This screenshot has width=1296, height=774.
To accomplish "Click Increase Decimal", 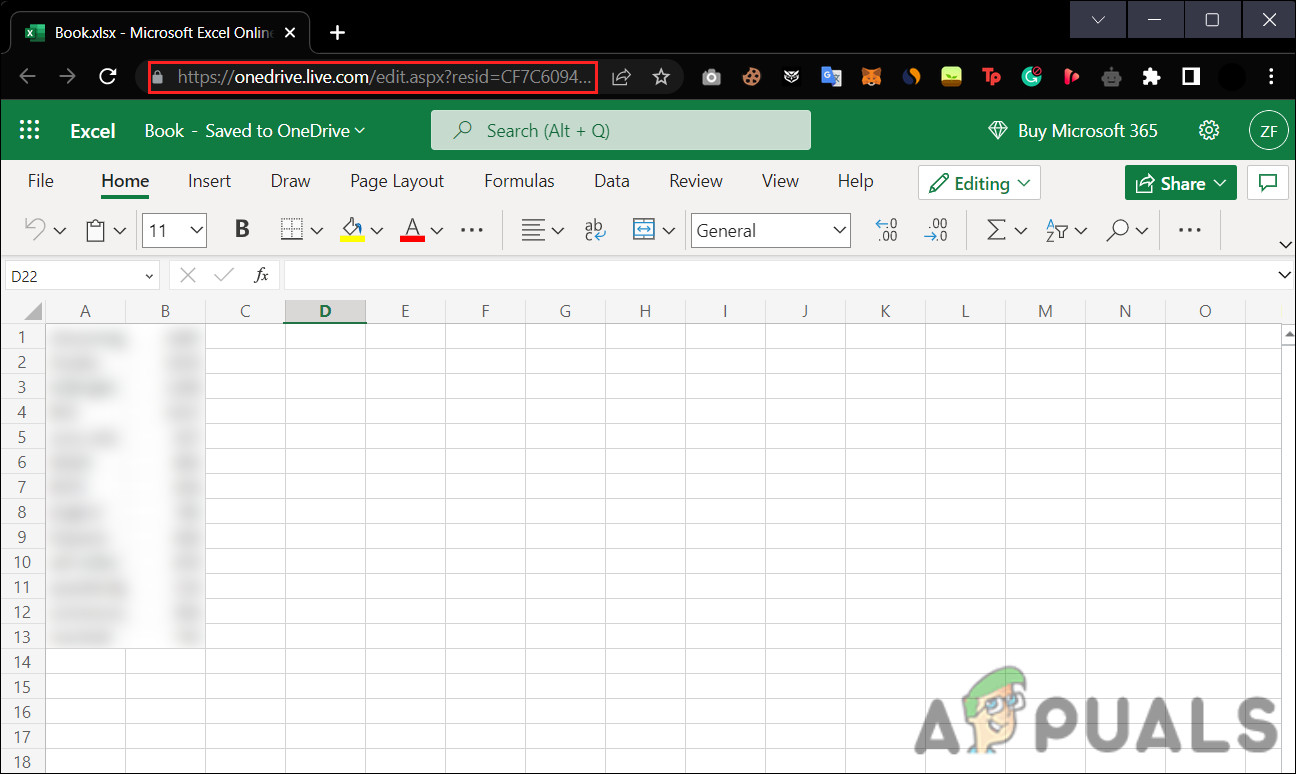I will pyautogui.click(x=886, y=230).
